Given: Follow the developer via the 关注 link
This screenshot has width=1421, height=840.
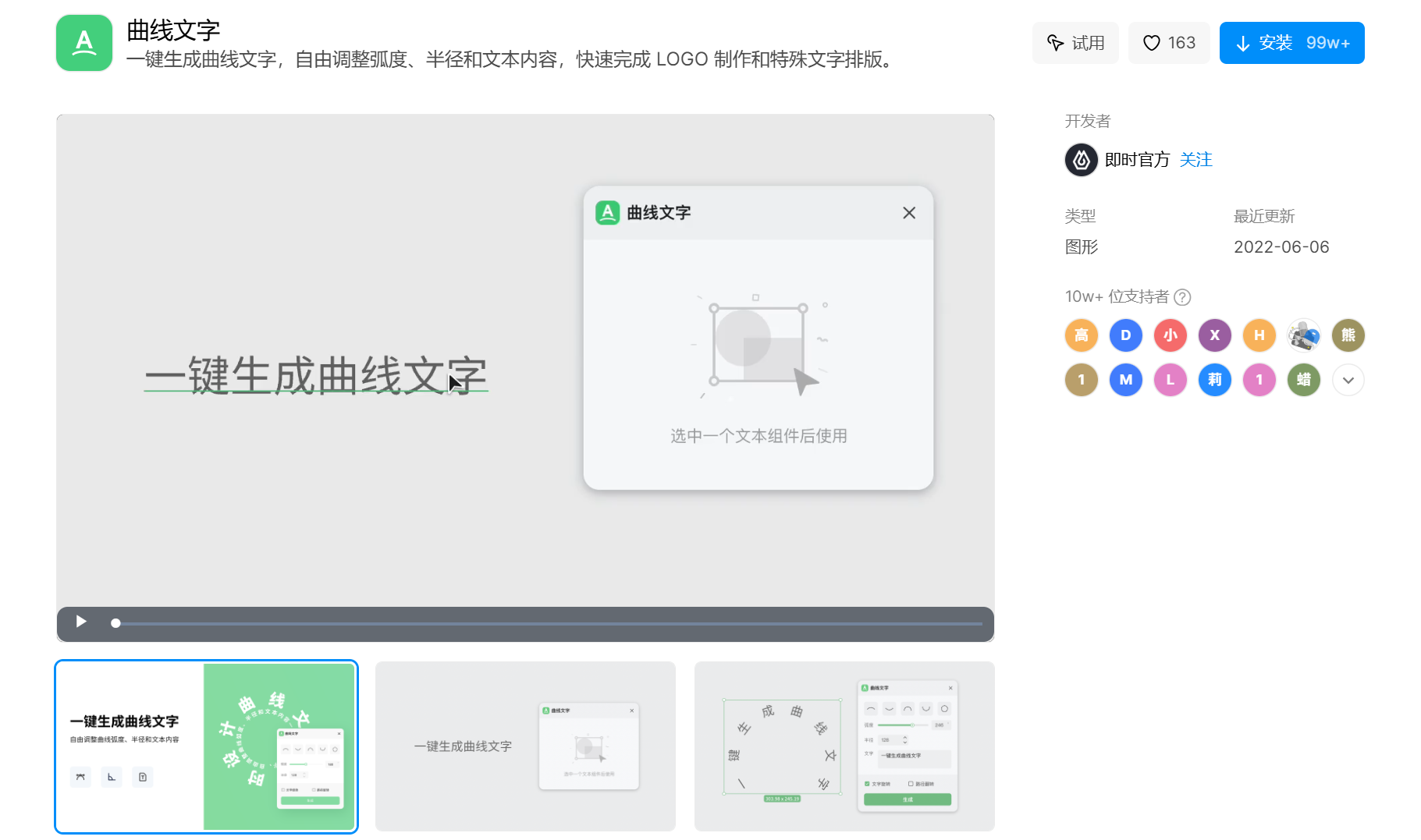Looking at the screenshot, I should (x=1195, y=160).
